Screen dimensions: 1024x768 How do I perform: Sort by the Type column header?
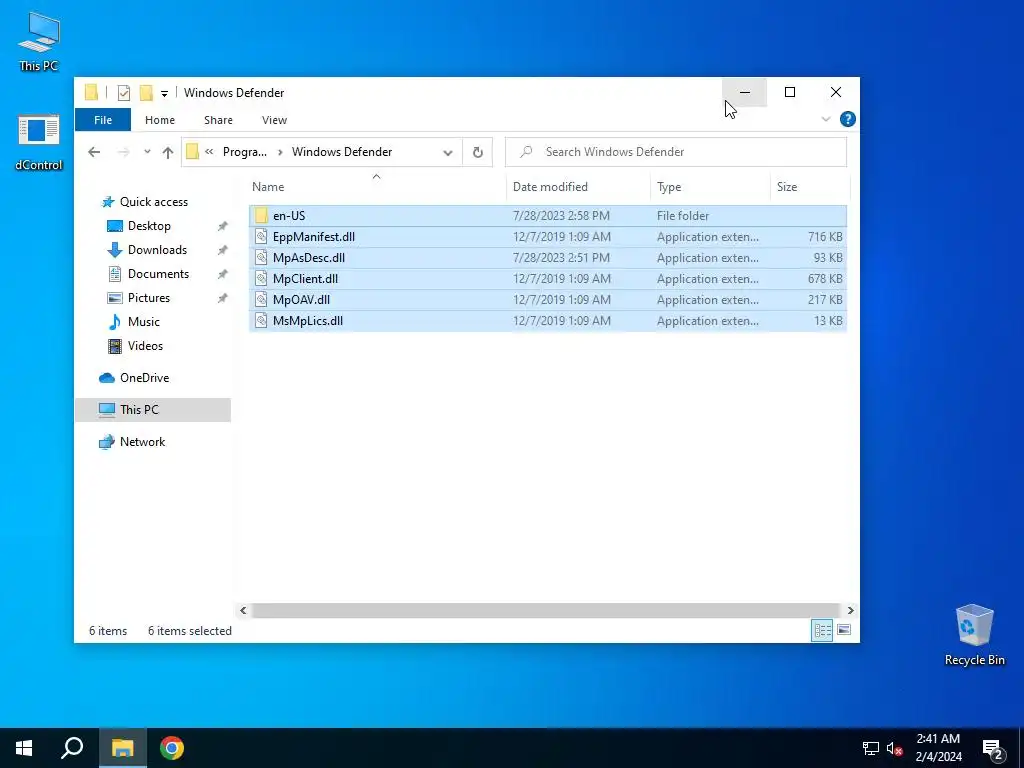[669, 187]
